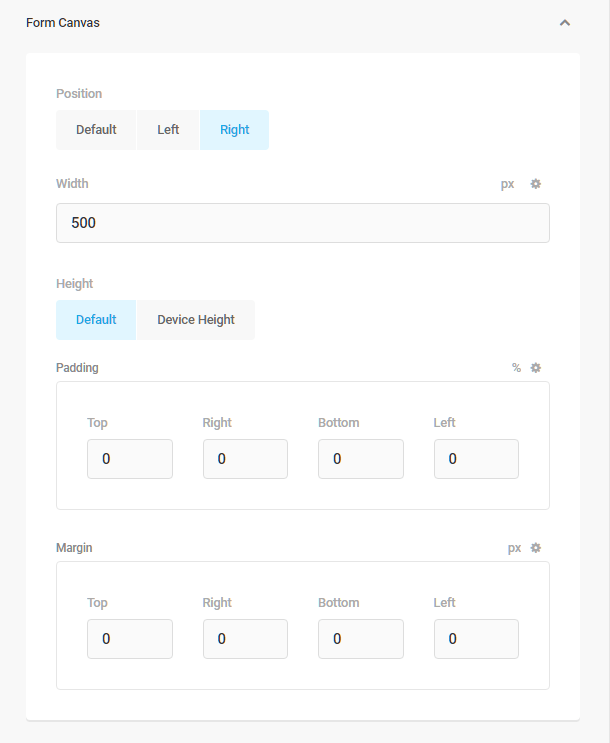Click the Margin label
This screenshot has height=743, width=610.
[74, 548]
